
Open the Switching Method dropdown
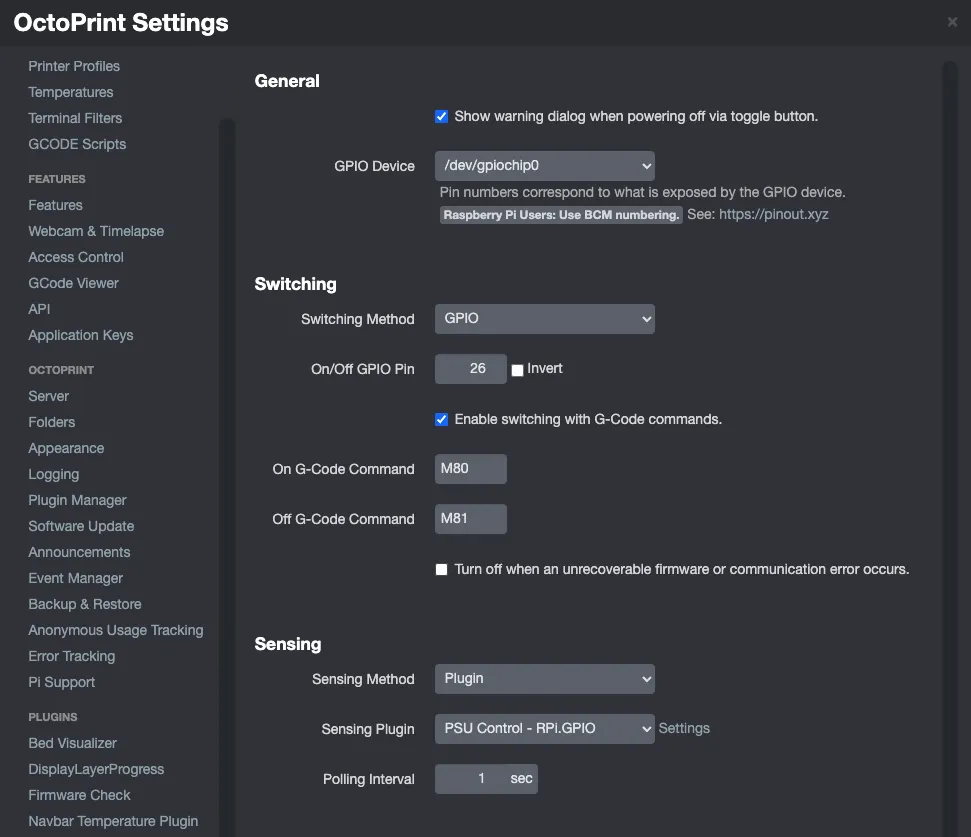(544, 318)
